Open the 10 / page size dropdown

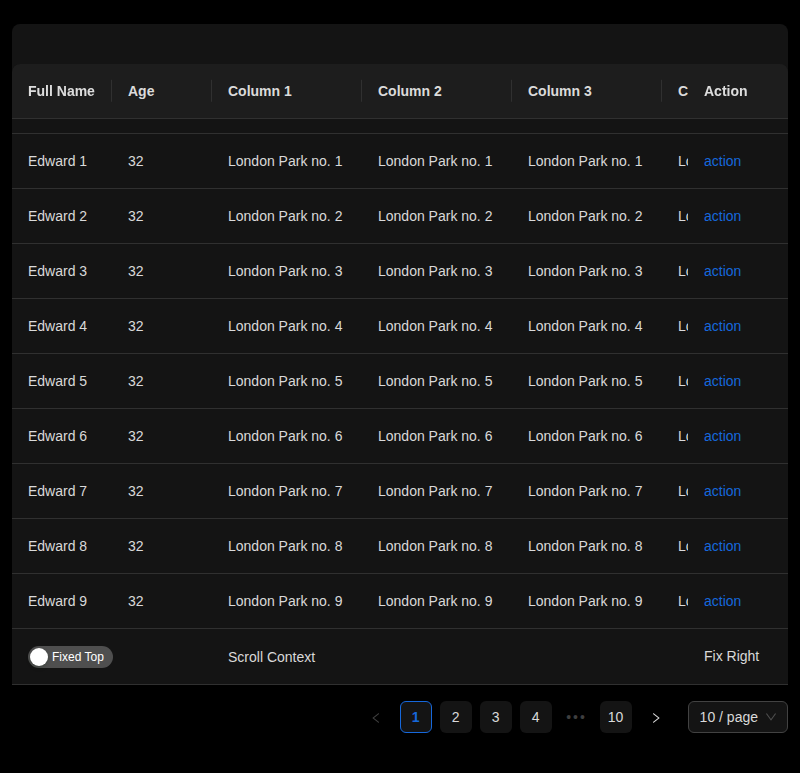738,717
